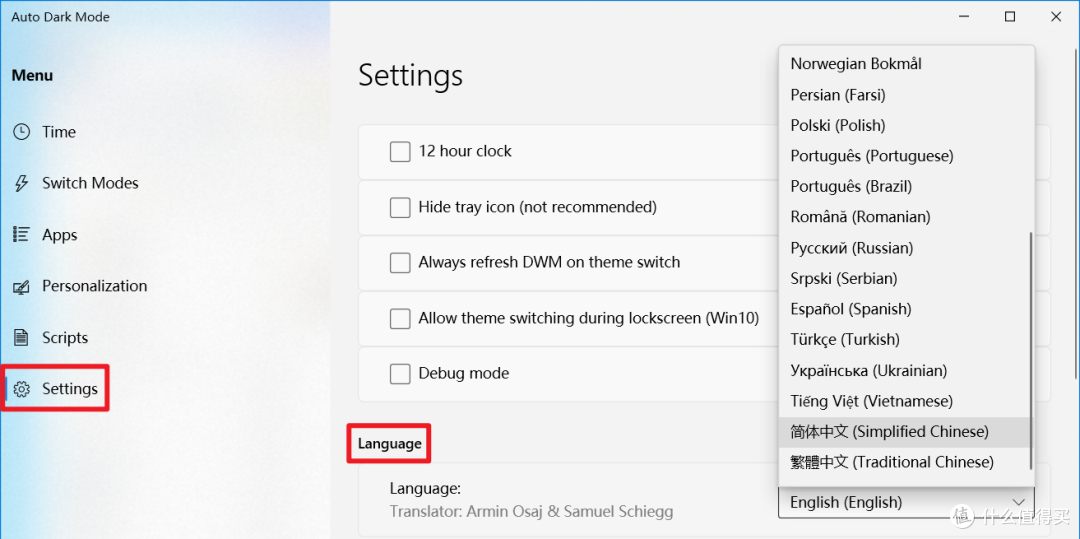1080x539 pixels.
Task: Click the Settings gear icon
Action: click(22, 390)
